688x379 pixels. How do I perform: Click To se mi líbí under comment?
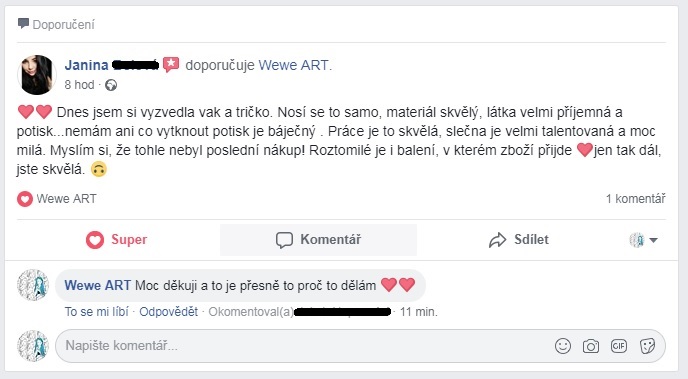tap(97, 312)
